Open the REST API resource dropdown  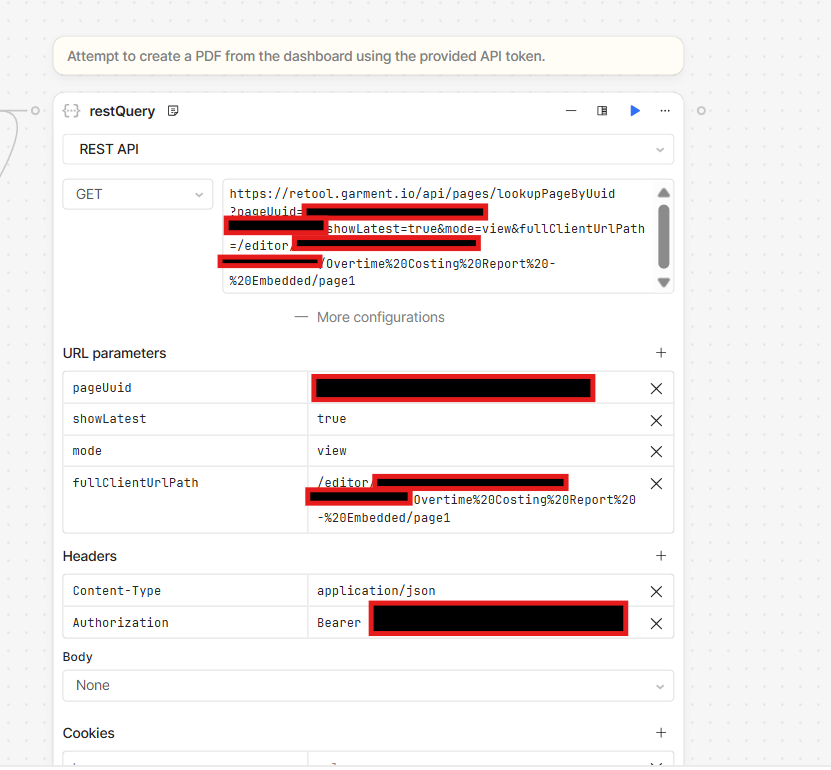pos(367,149)
